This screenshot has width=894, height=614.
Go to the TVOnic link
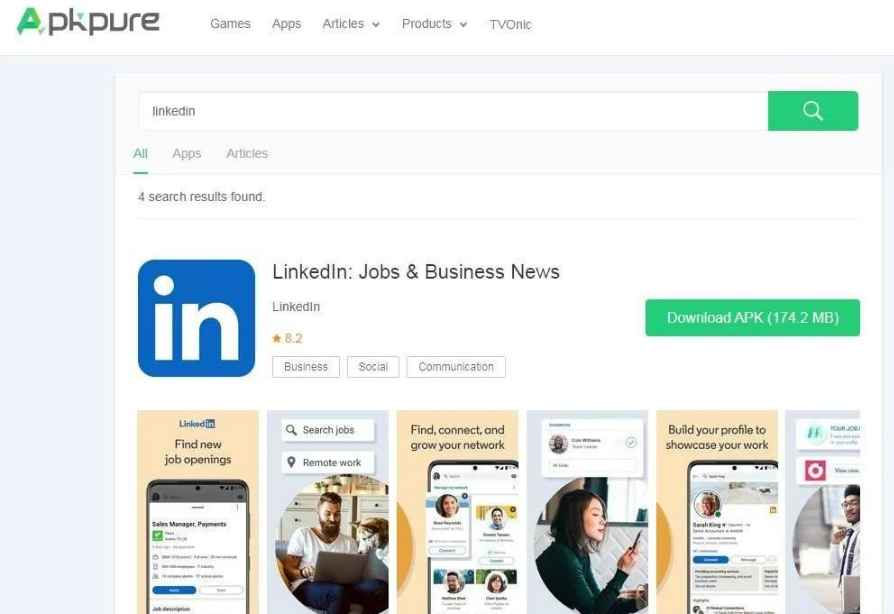[x=510, y=25]
